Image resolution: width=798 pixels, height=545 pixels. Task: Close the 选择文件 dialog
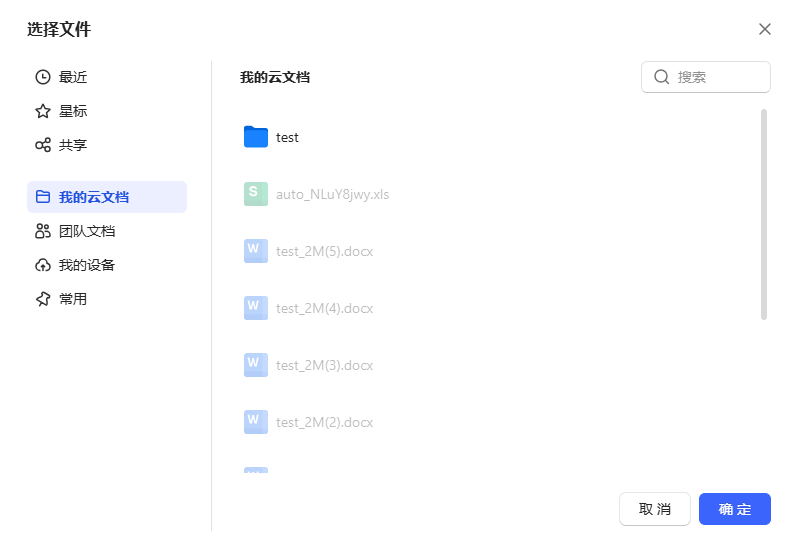coord(765,29)
